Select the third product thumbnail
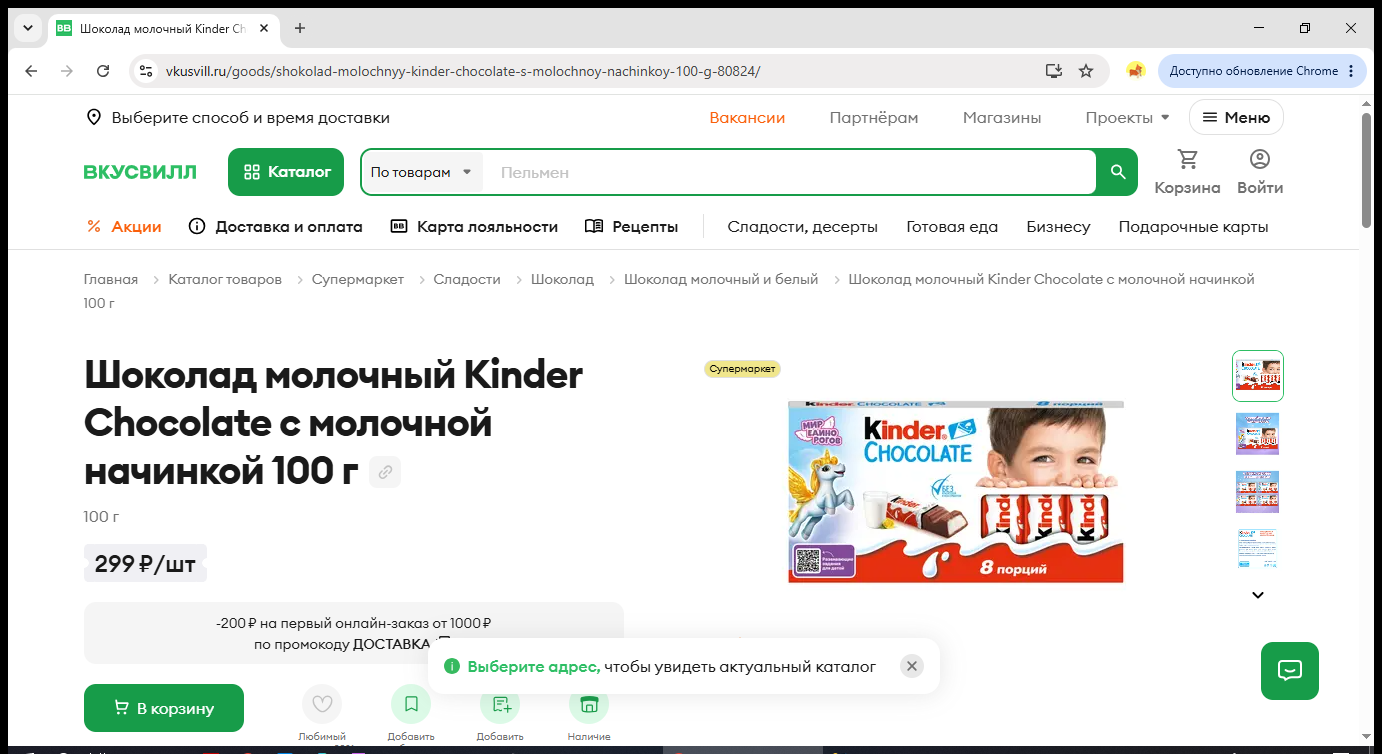The width and height of the screenshot is (1382, 754). (1258, 492)
